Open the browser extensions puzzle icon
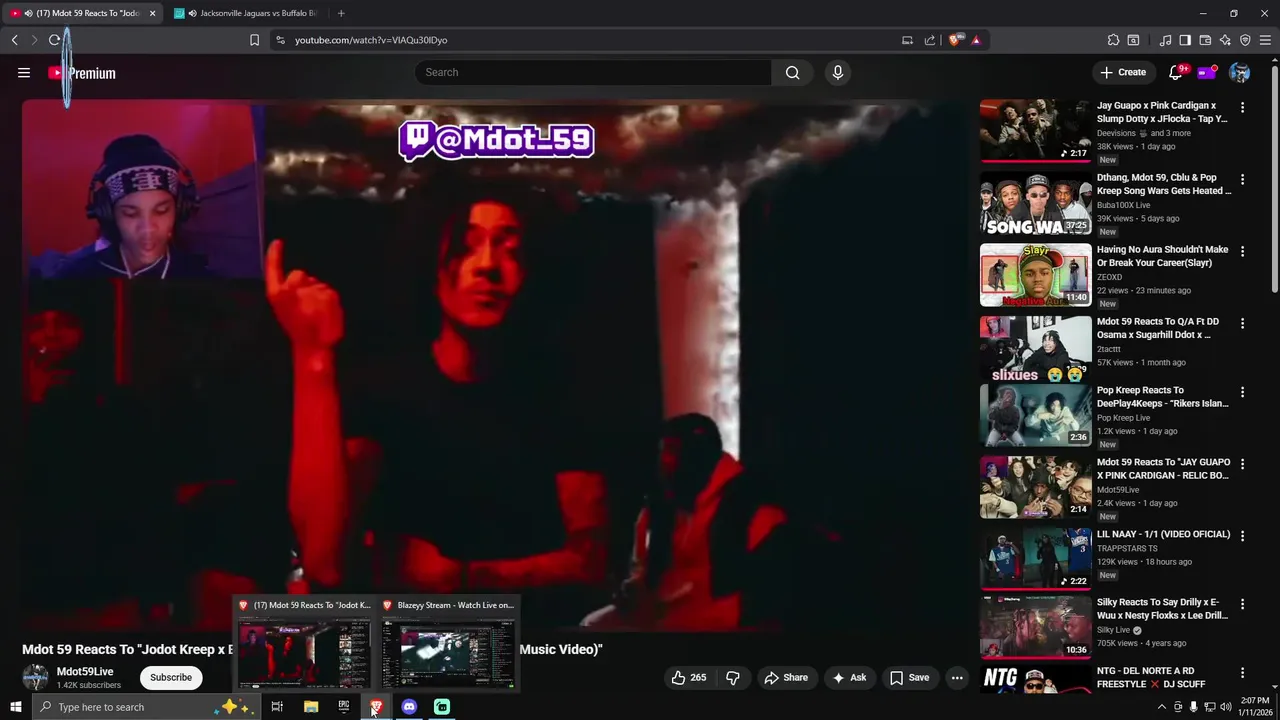 point(1113,40)
